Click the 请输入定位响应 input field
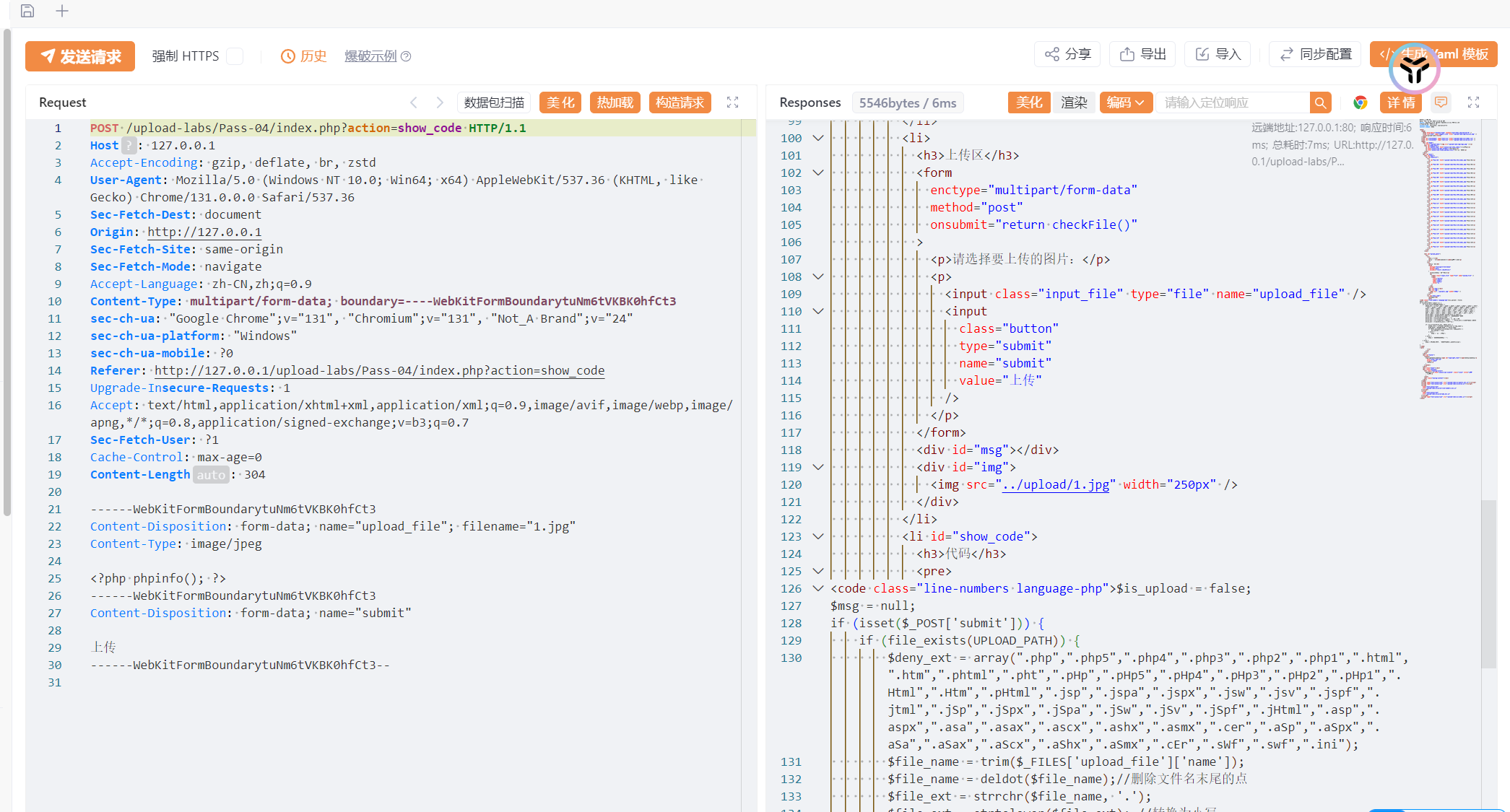 pos(1232,102)
